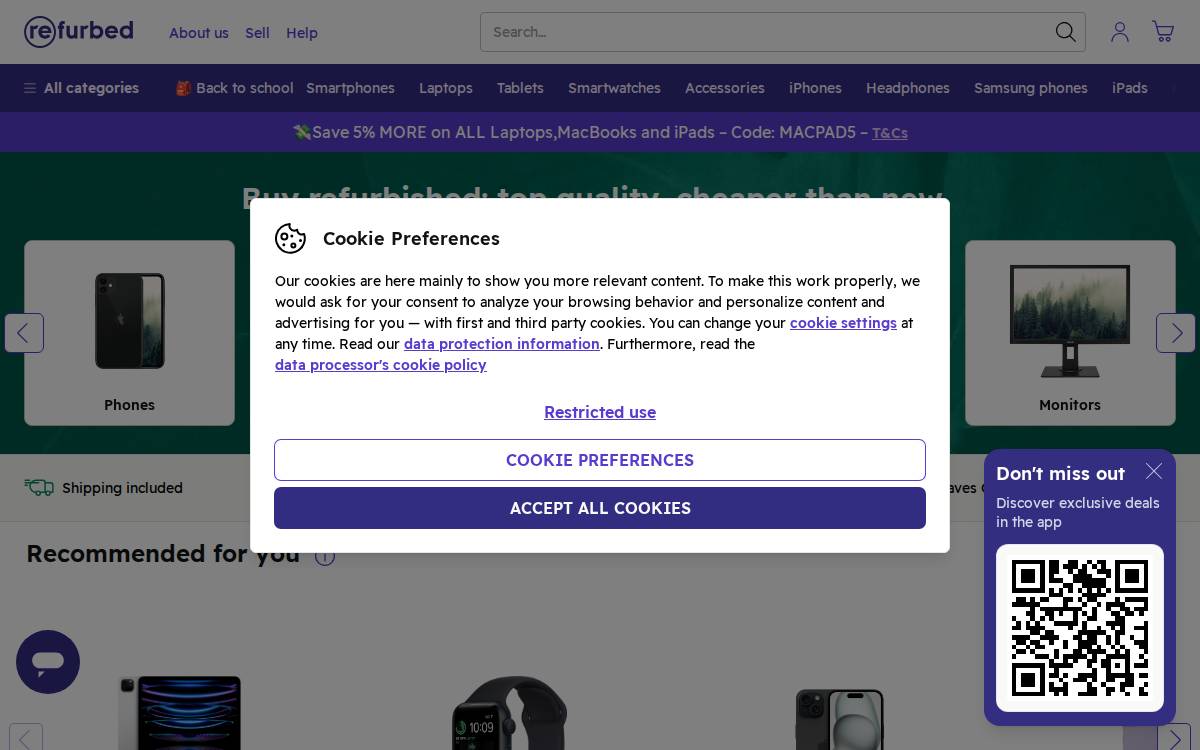
Task: Click the app QR code
Action: [x=1080, y=628]
